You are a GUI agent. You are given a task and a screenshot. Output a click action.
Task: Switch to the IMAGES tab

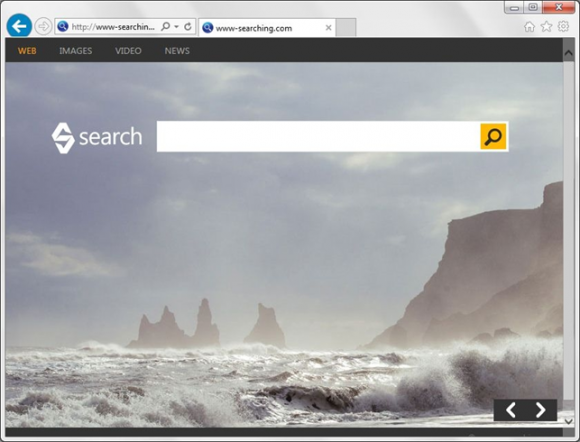click(75, 51)
